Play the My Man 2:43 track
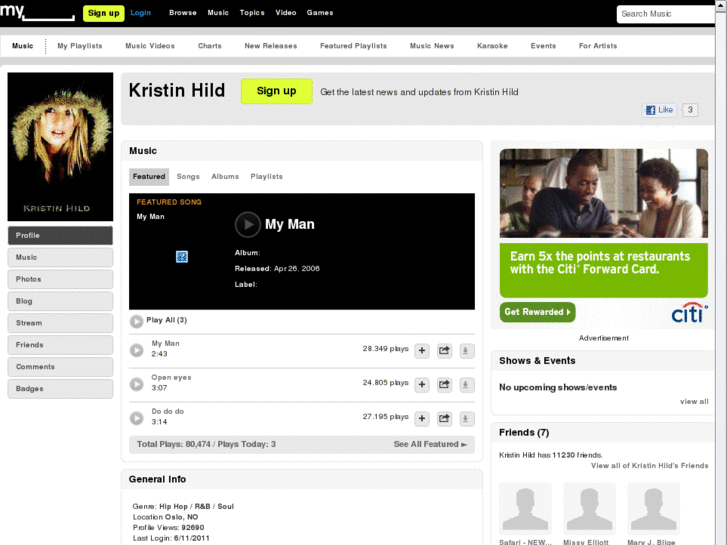Screen dimensions: 727x545 [136, 350]
